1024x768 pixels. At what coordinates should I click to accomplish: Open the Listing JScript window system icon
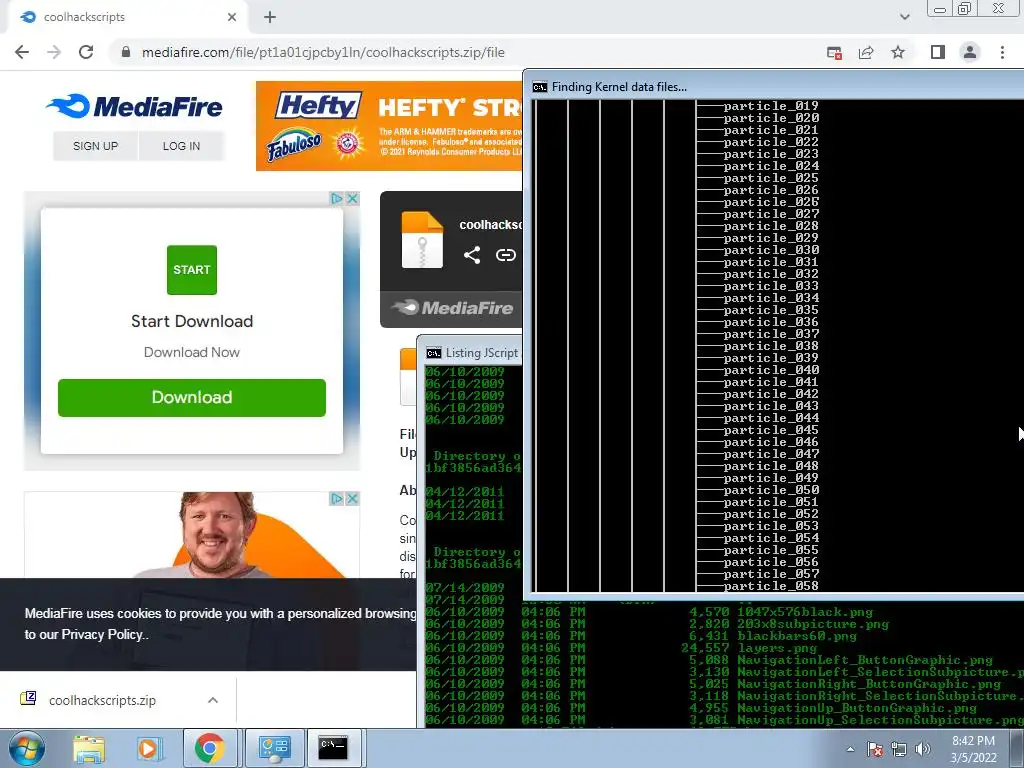pos(434,353)
